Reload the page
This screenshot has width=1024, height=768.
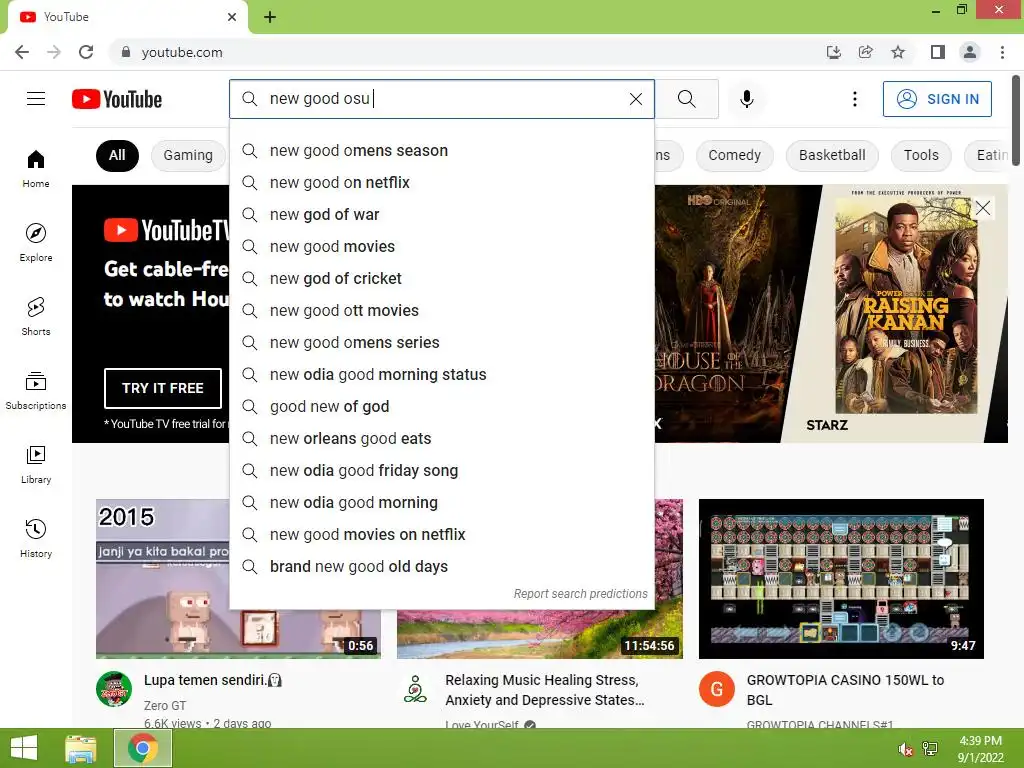coord(86,52)
